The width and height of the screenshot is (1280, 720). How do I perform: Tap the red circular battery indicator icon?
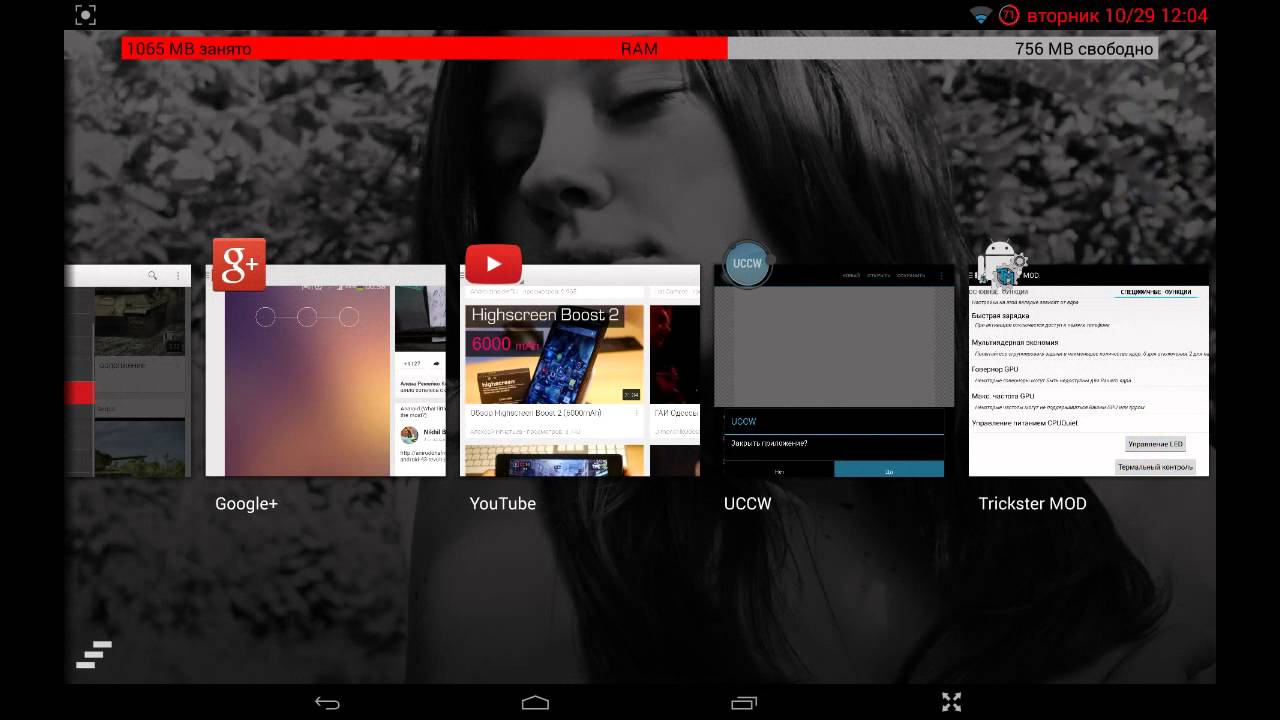click(x=1010, y=15)
